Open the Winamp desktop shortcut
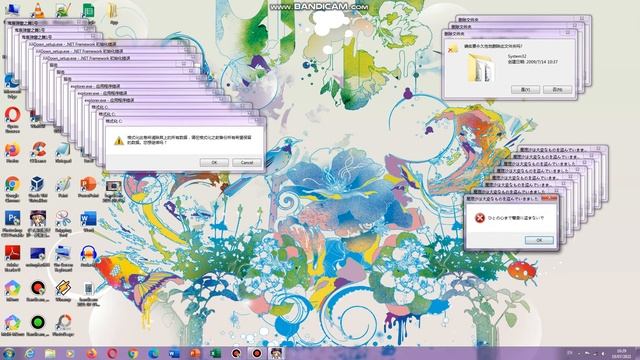Viewport: 640px width, 360px height. pyautogui.click(x=63, y=291)
